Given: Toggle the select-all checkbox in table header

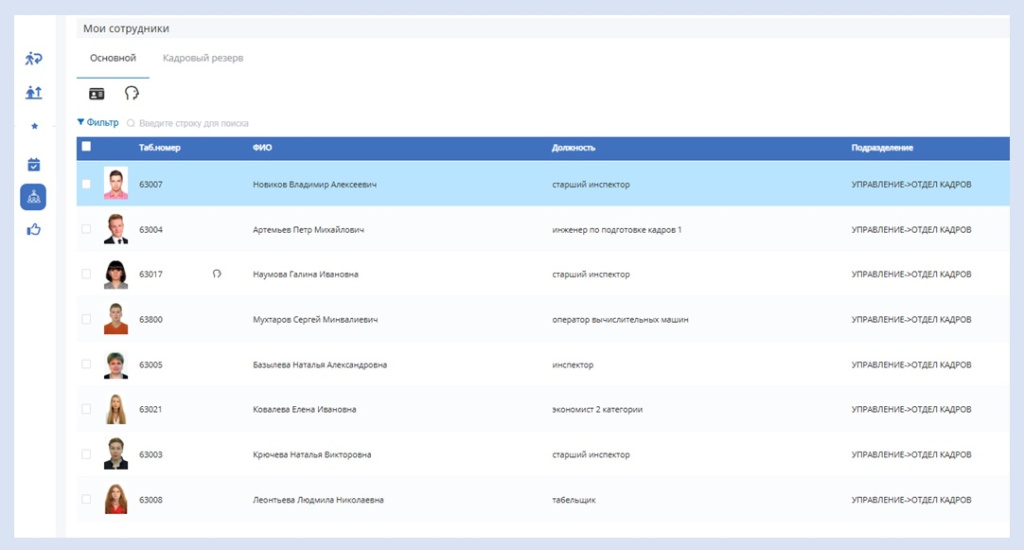Looking at the screenshot, I should coord(86,147).
